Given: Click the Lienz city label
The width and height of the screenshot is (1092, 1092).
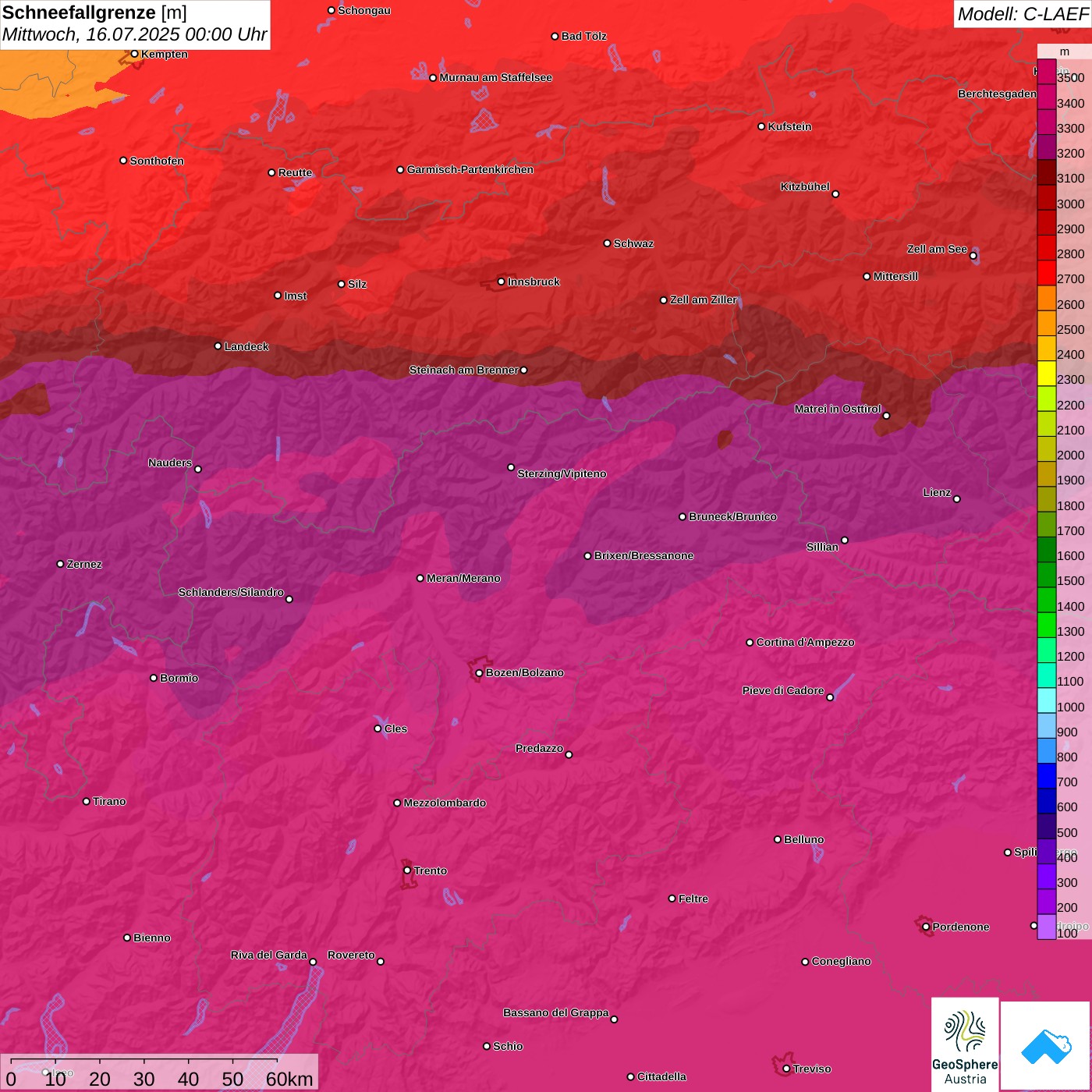Looking at the screenshot, I should click(937, 492).
